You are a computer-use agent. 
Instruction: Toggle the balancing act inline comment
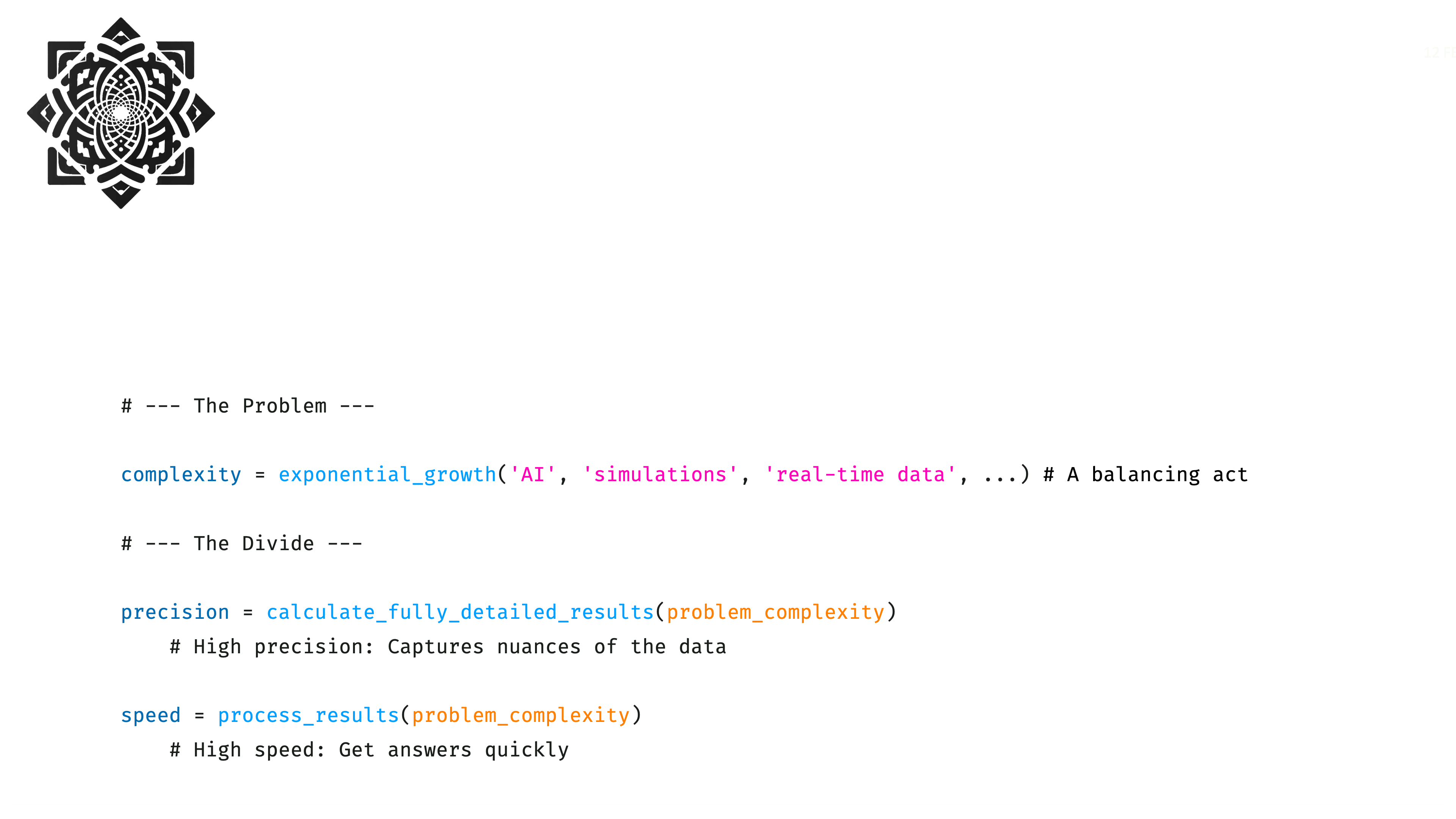point(1150,474)
